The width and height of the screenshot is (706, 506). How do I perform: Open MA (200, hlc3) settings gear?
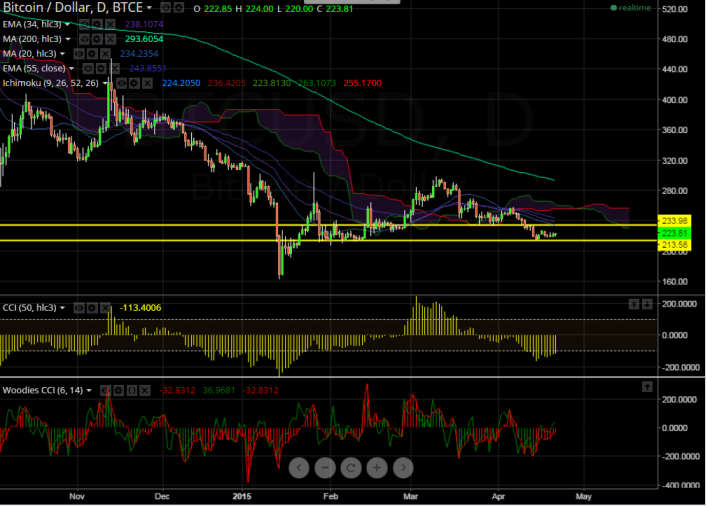[97, 39]
